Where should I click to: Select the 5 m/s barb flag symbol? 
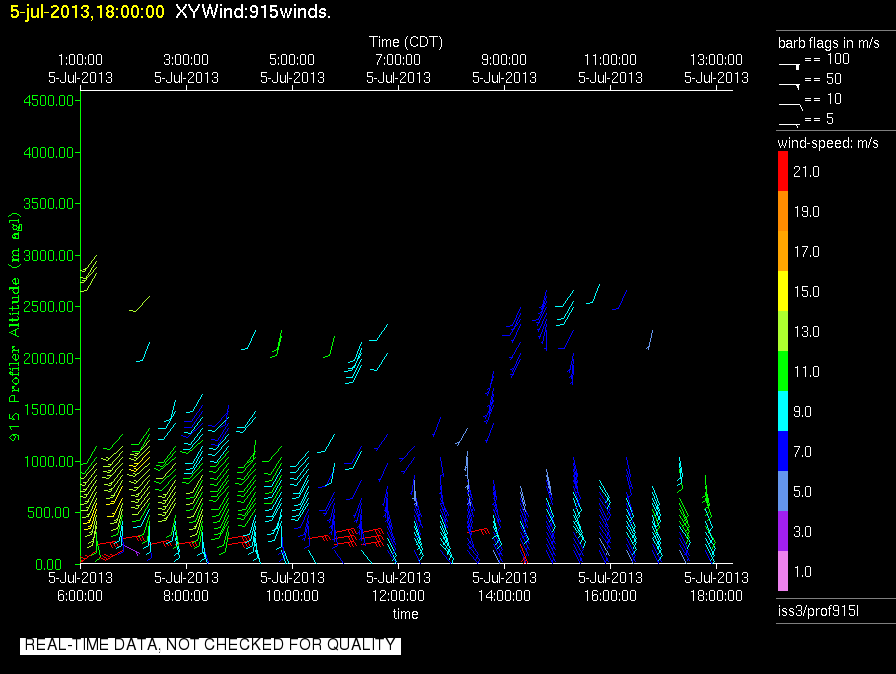790,122
